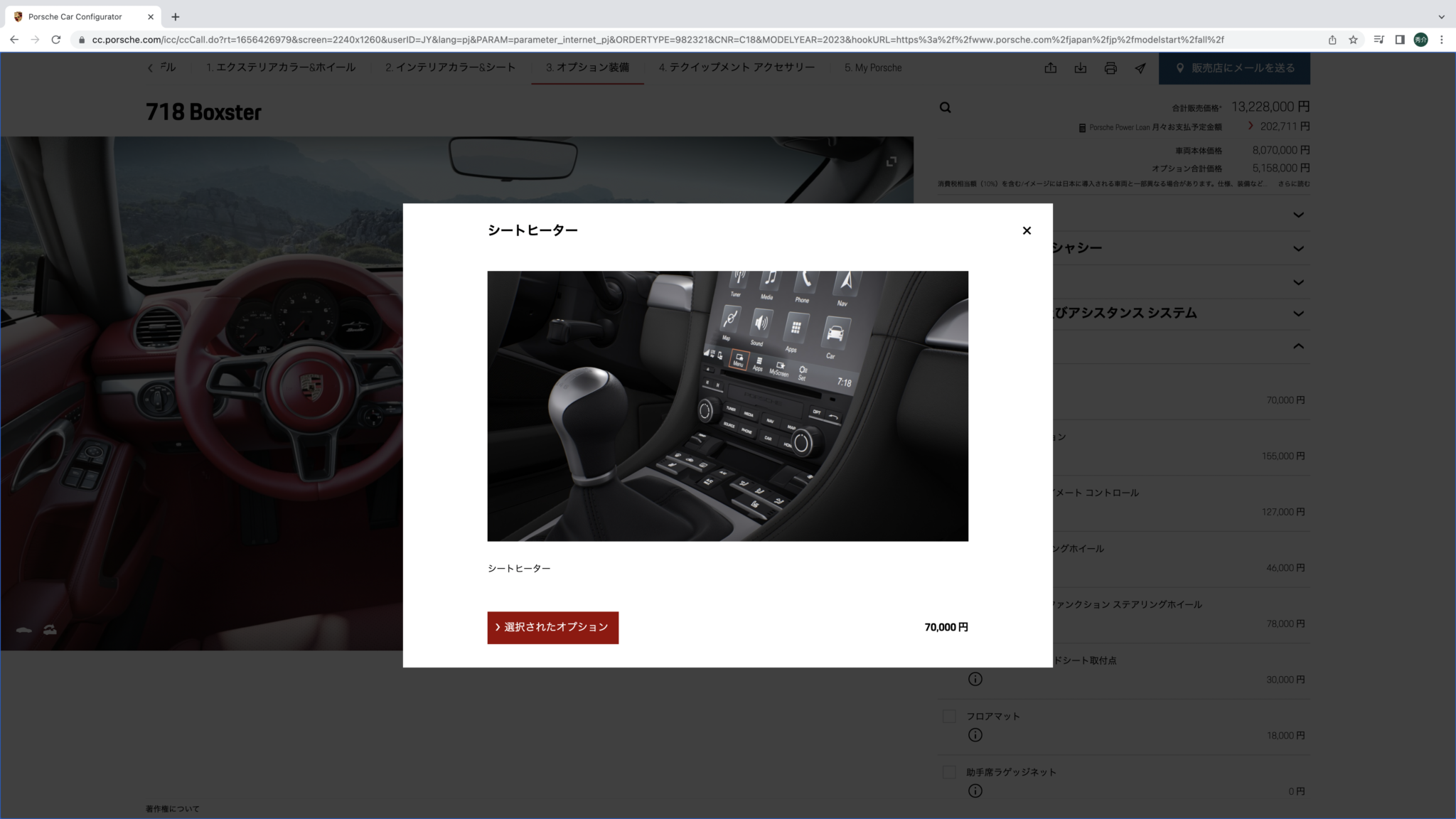Open info icon for フロアマット
This screenshot has height=819, width=1456.
click(x=975, y=735)
